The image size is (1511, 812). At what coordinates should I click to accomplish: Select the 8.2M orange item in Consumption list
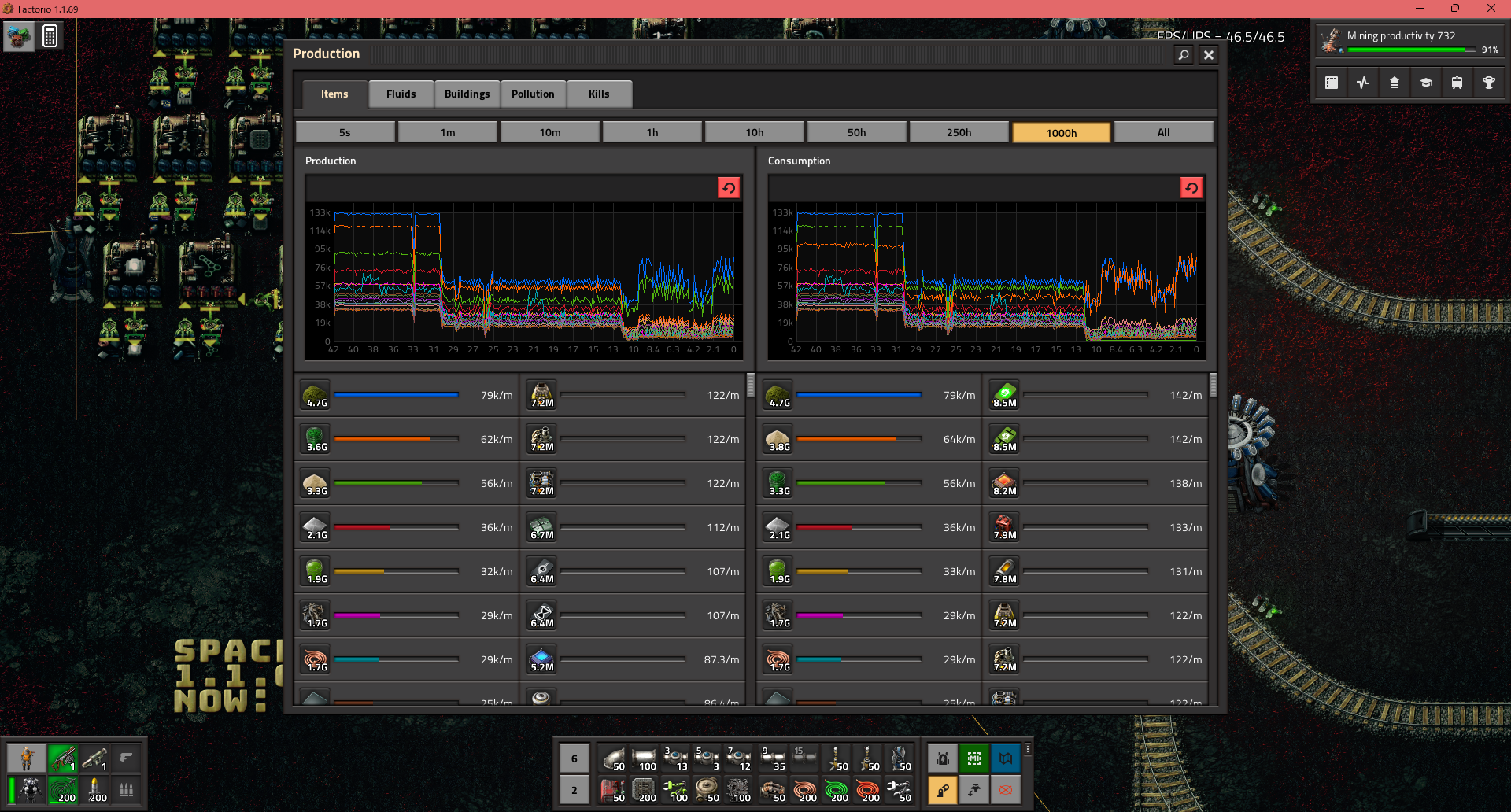pyautogui.click(x=1004, y=483)
